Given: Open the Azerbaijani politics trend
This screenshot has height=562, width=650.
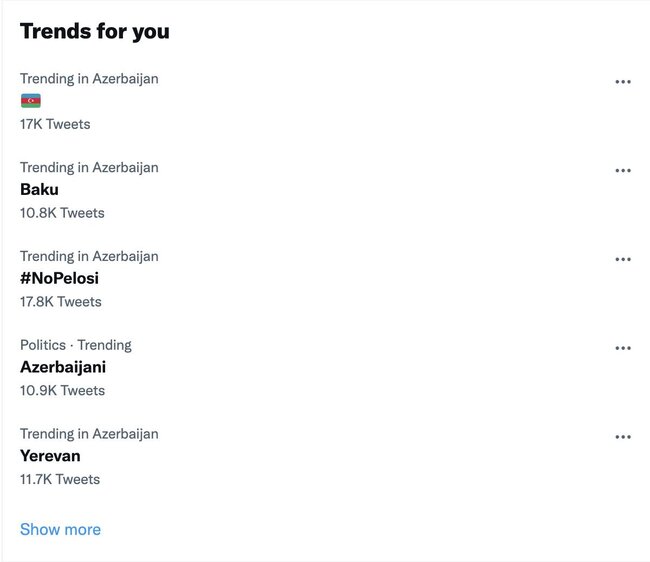Looking at the screenshot, I should point(63,367).
